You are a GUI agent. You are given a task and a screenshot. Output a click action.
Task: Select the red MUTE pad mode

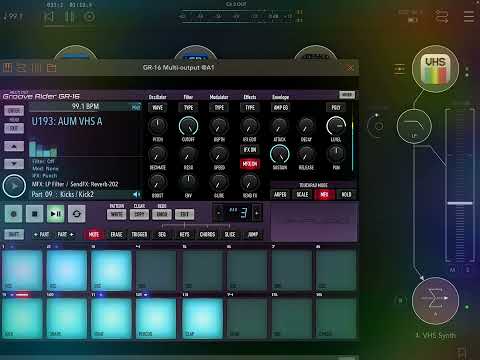click(94, 235)
